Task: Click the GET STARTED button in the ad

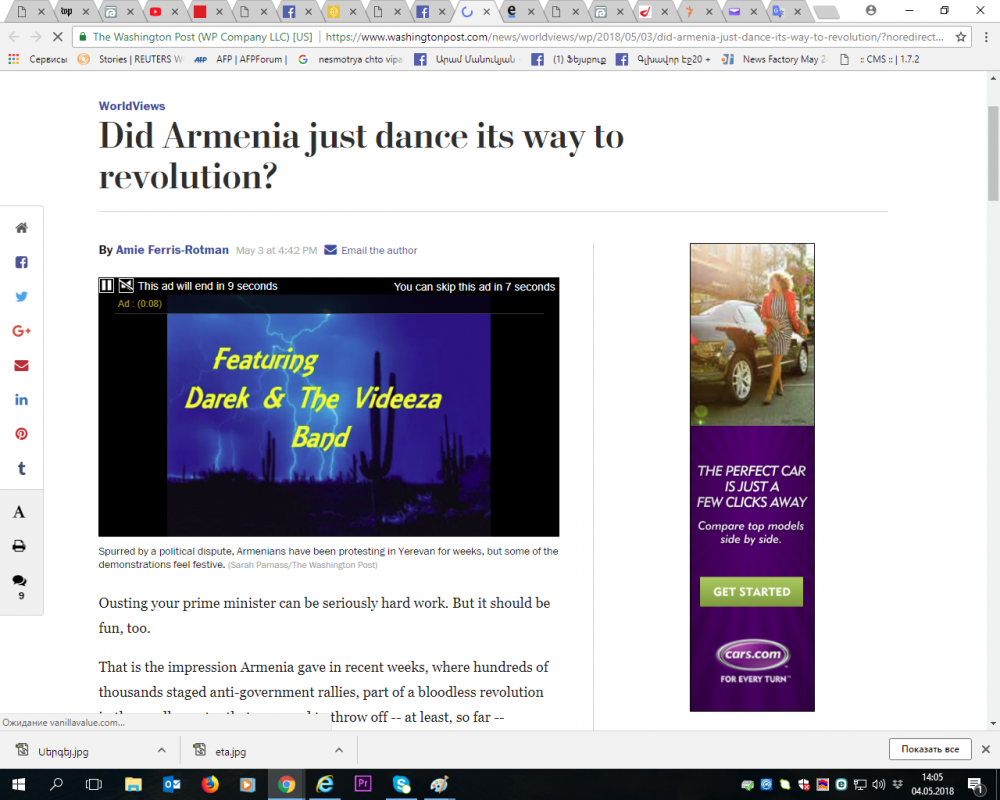Action: [751, 591]
